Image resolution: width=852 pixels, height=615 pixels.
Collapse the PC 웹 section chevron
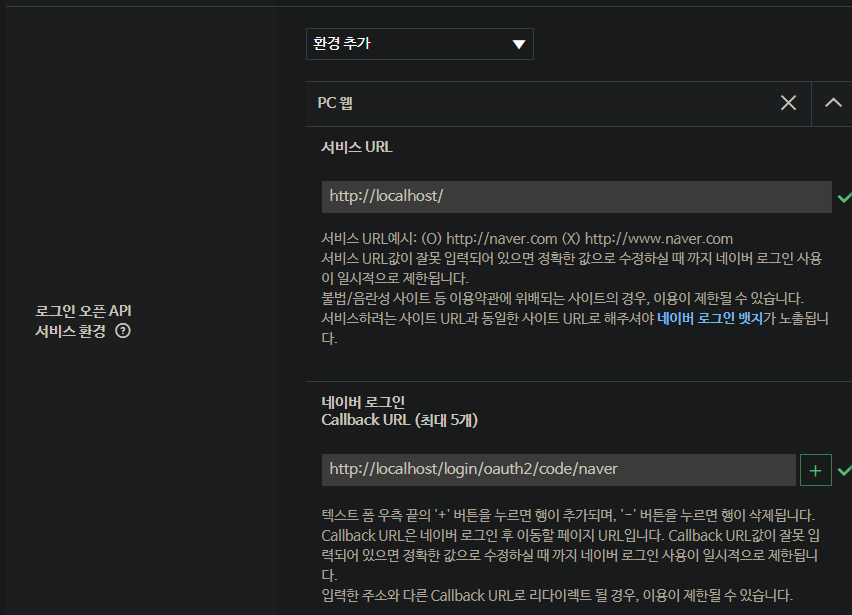832,103
